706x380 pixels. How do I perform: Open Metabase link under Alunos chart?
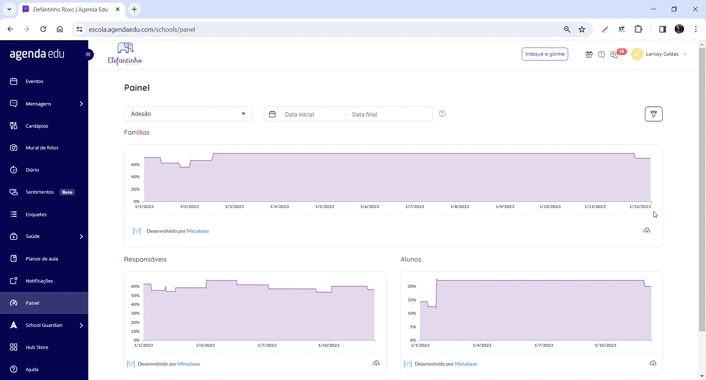coord(466,364)
